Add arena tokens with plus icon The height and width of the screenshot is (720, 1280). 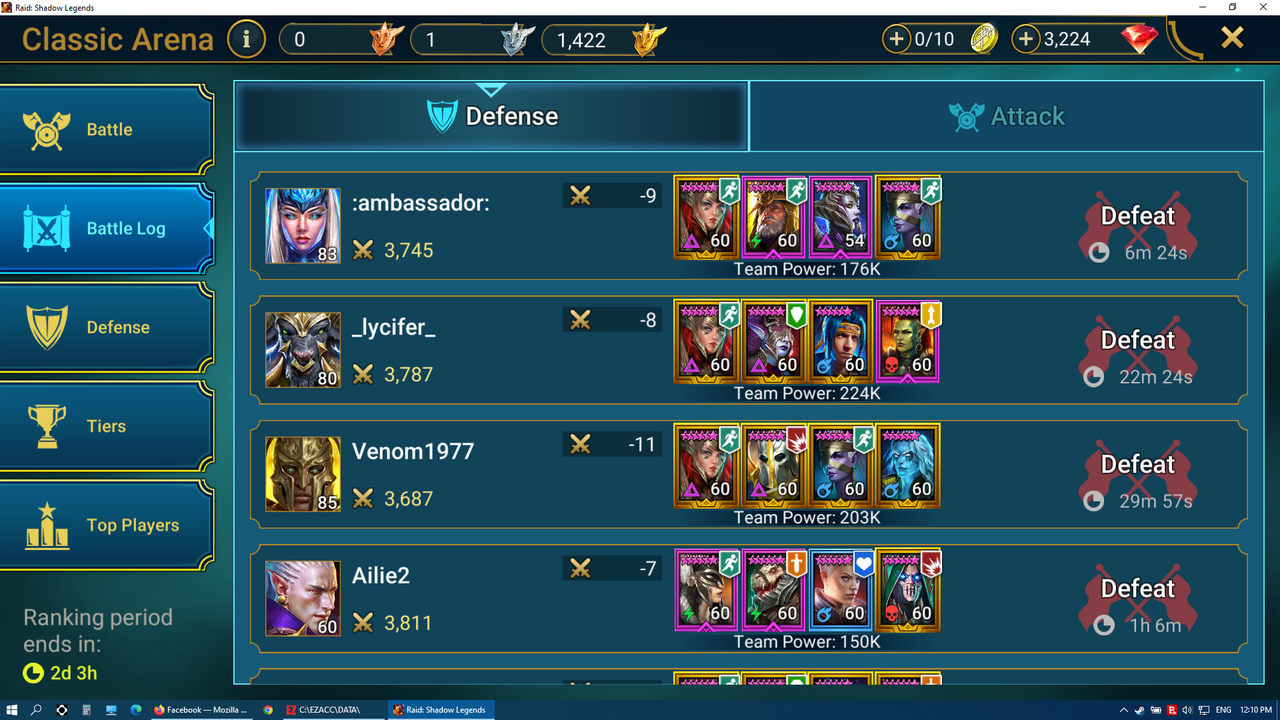click(896, 40)
